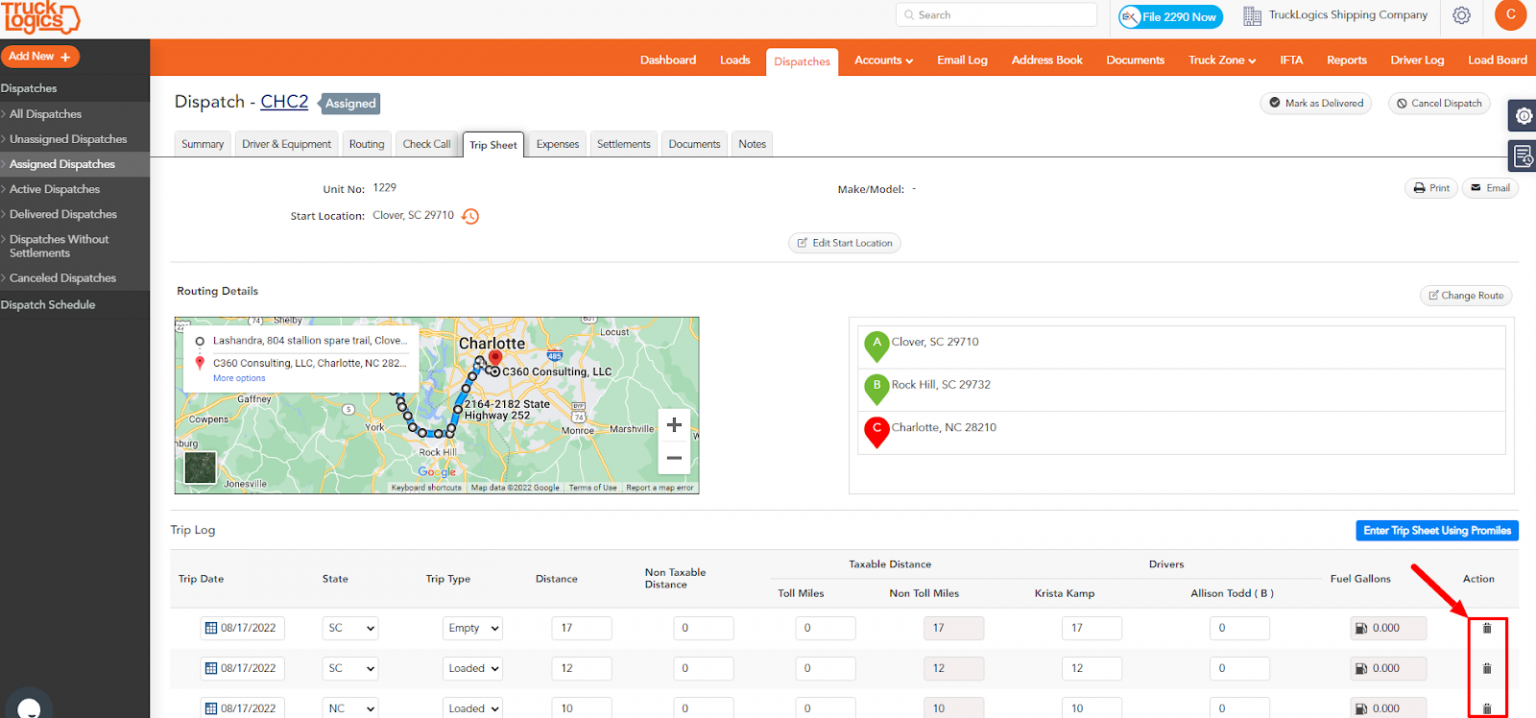The height and width of the screenshot is (718, 1536).
Task: Open the calendar icon on the first trip date
Action: pos(209,628)
